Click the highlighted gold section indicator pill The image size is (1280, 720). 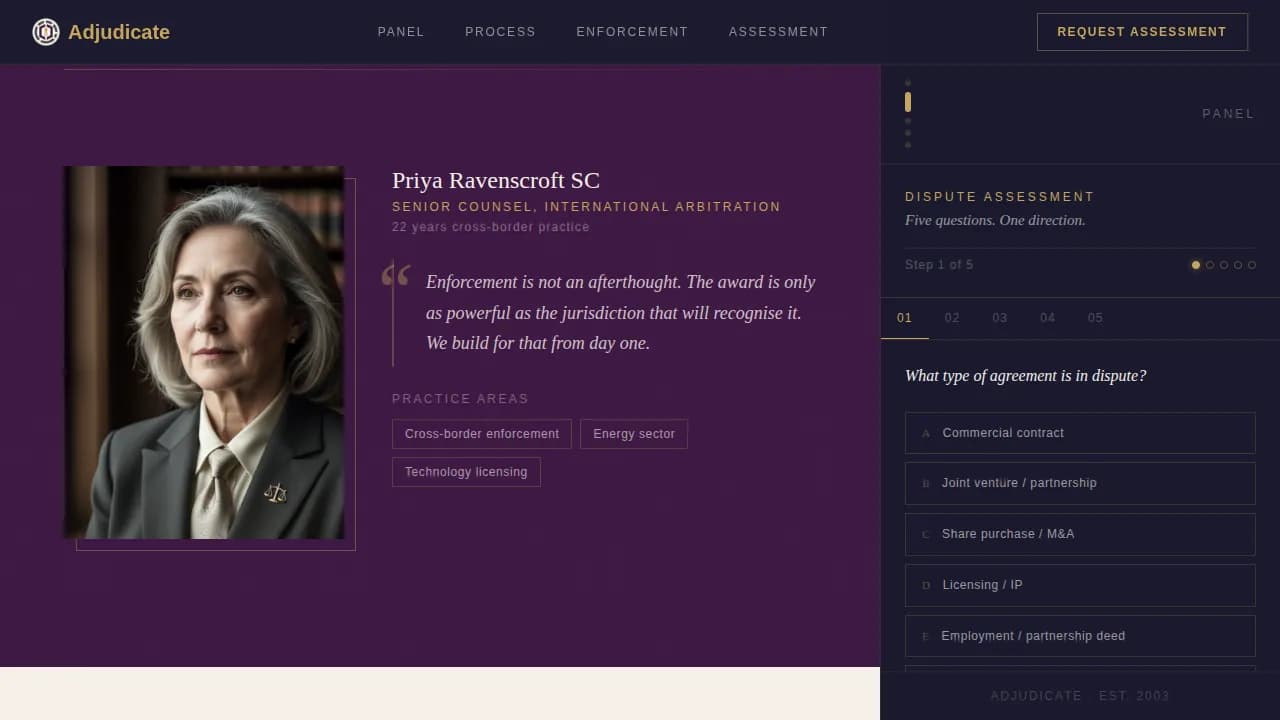coord(908,102)
